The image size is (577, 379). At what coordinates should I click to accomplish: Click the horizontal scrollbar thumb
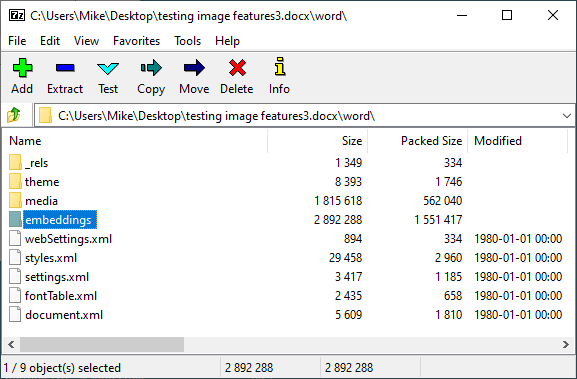click(102, 344)
